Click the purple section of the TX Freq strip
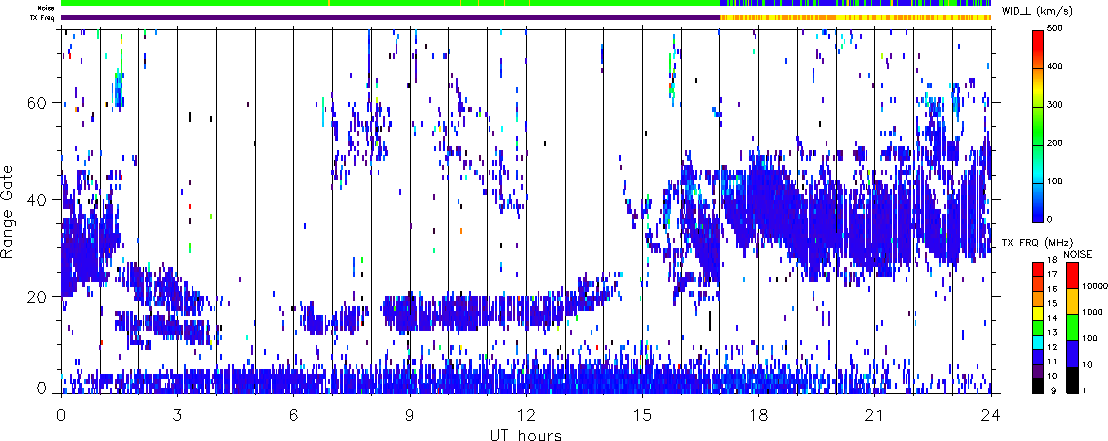 (x=390, y=17)
